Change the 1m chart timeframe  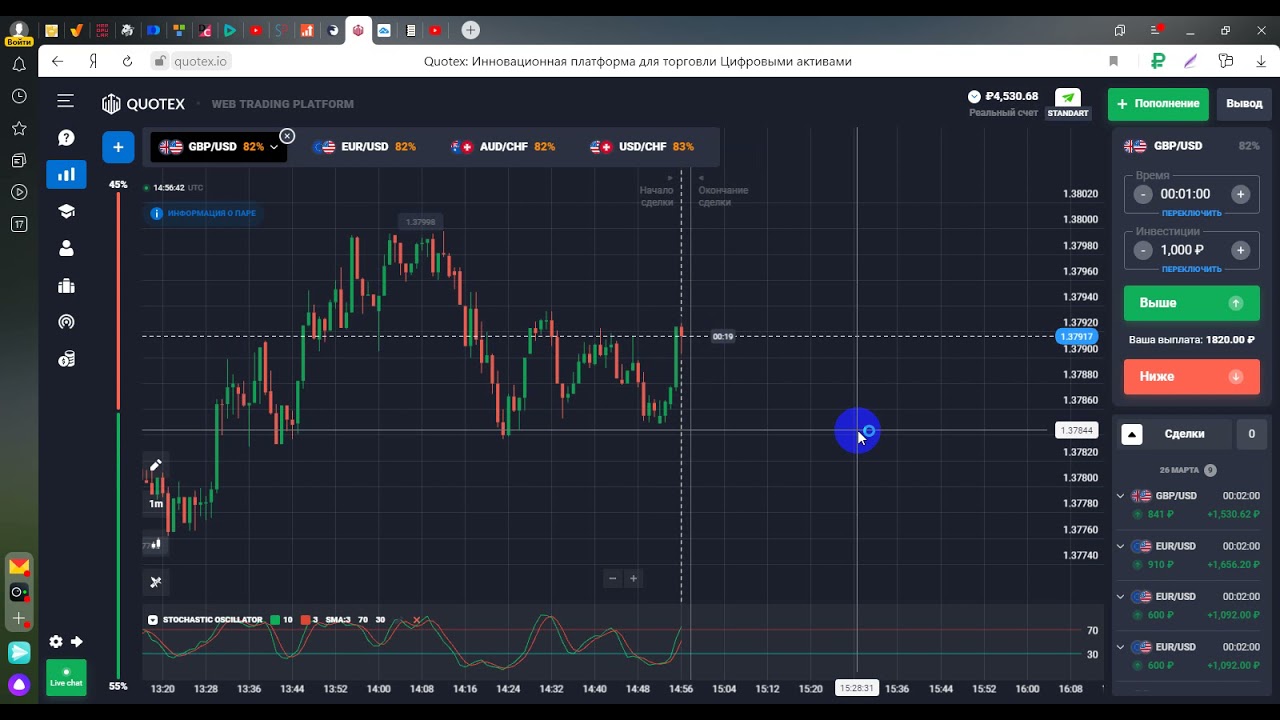coord(156,504)
